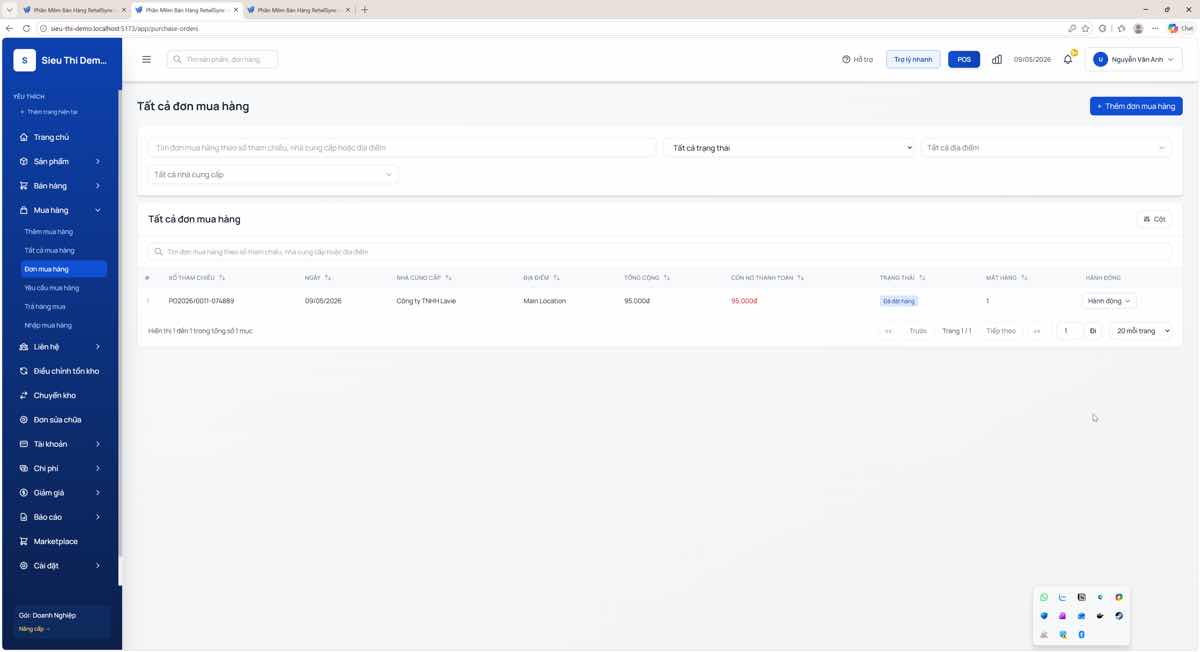The image size is (1200, 652).
Task: Click the Sieu Thi Demo logo square
Action: [x=25, y=61]
